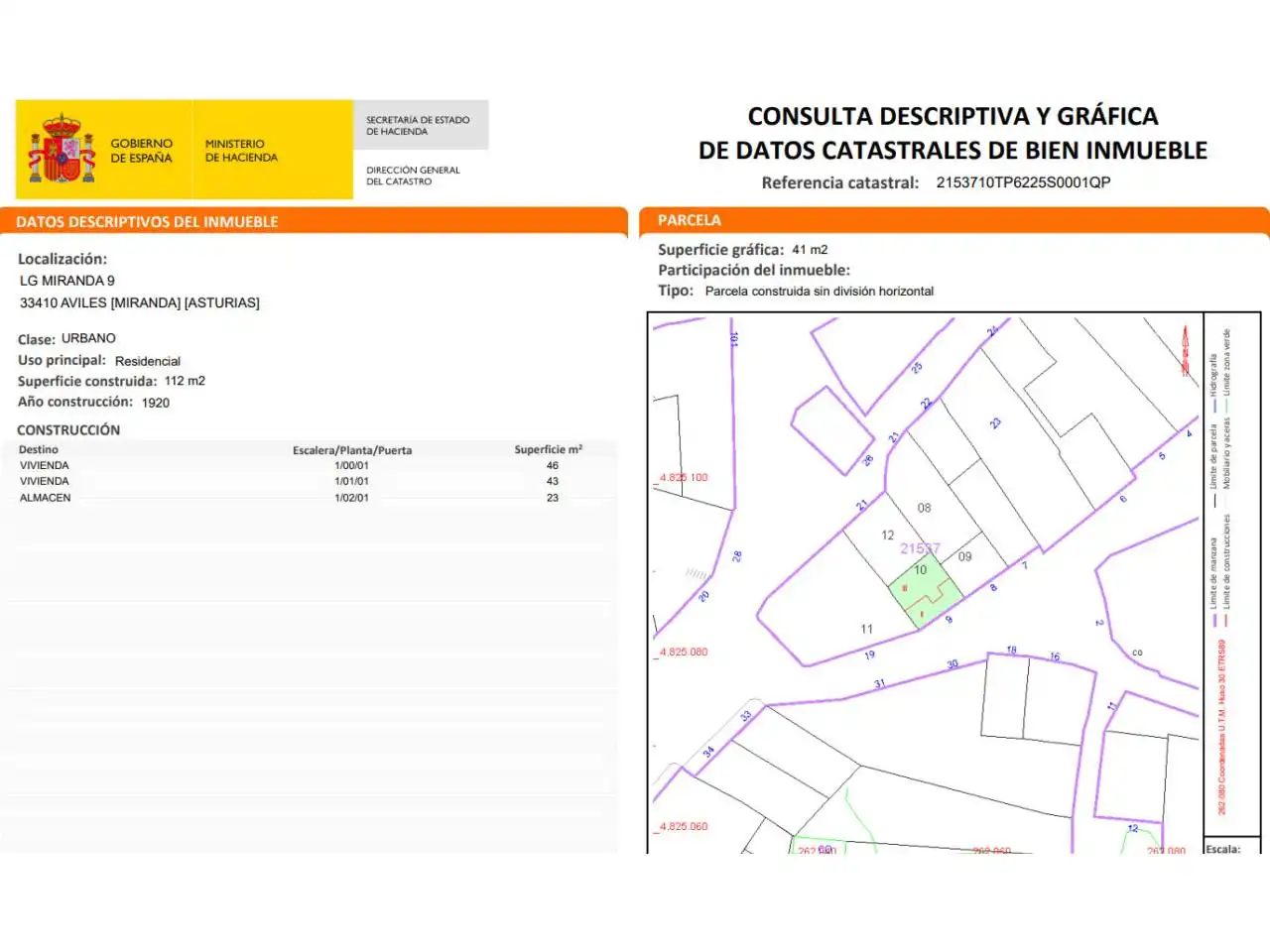Click parcel number 11 on the map

point(866,629)
